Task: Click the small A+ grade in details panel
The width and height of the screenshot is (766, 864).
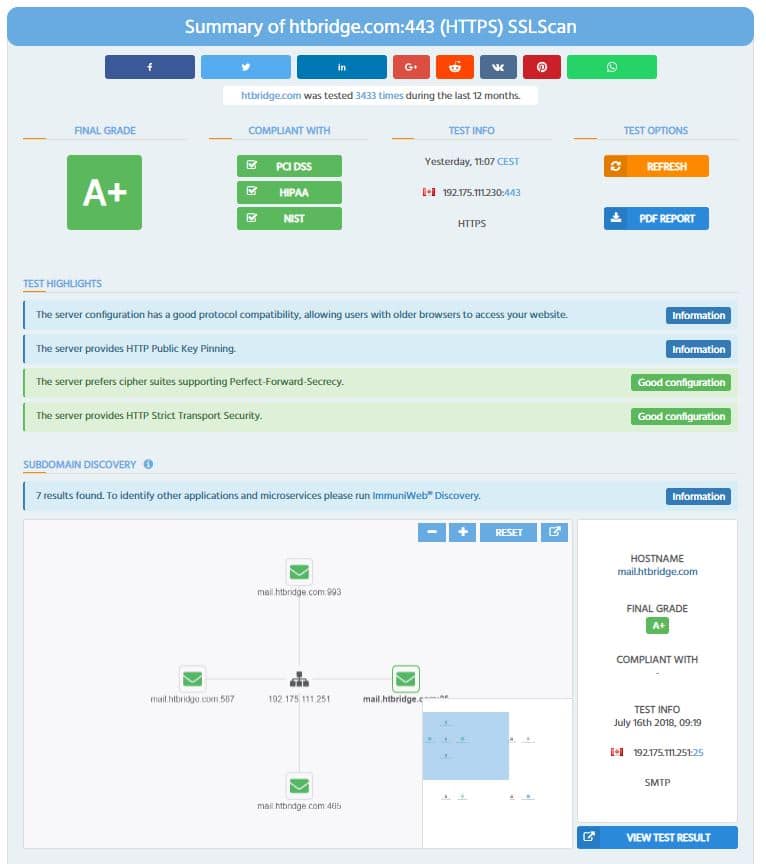Action: [657, 625]
